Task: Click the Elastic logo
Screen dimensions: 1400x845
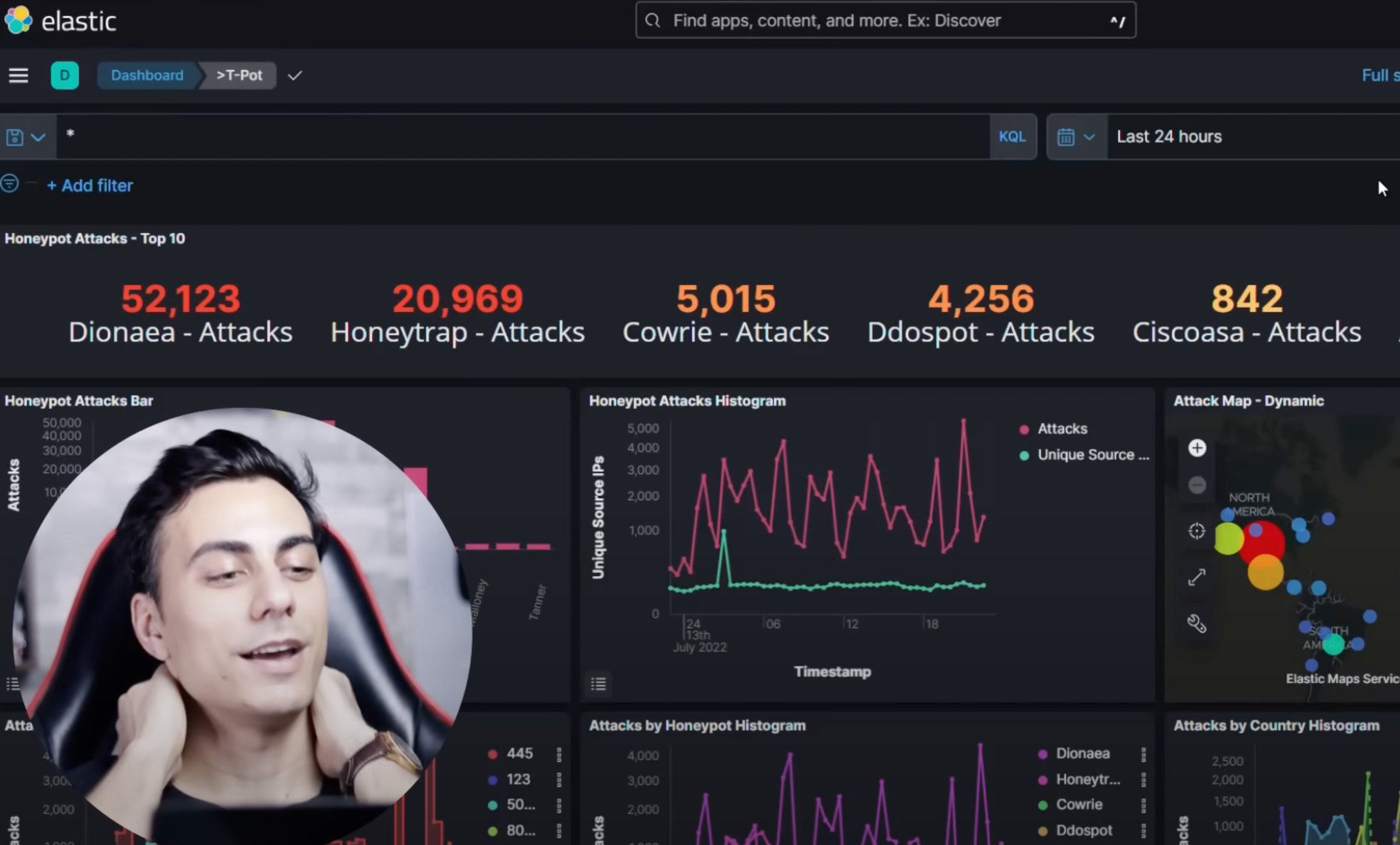Action: click(x=60, y=21)
